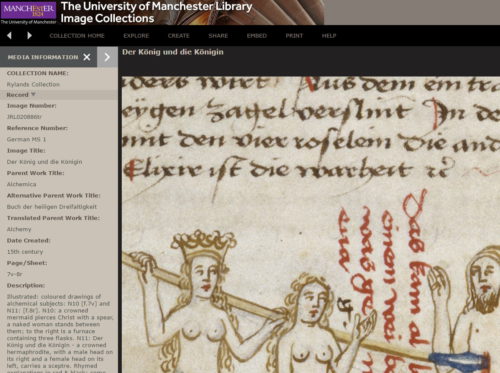Collapse the Record section arrow
The height and width of the screenshot is (373, 500).
tap(33, 94)
